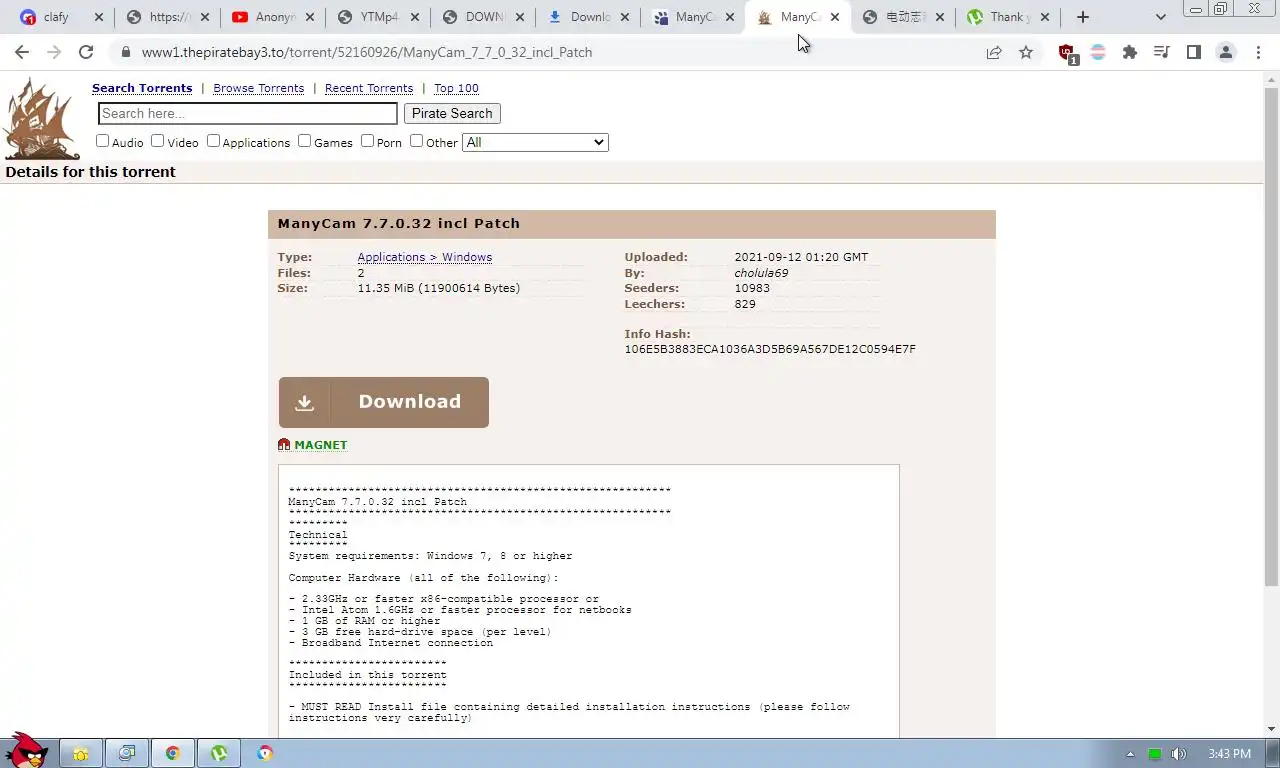Screen dimensions: 1280x768
Task: Open the Top 100 link
Action: point(456,88)
